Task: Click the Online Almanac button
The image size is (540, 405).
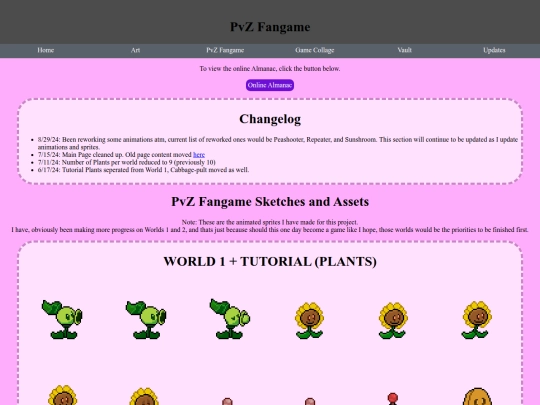Action: pos(270,85)
